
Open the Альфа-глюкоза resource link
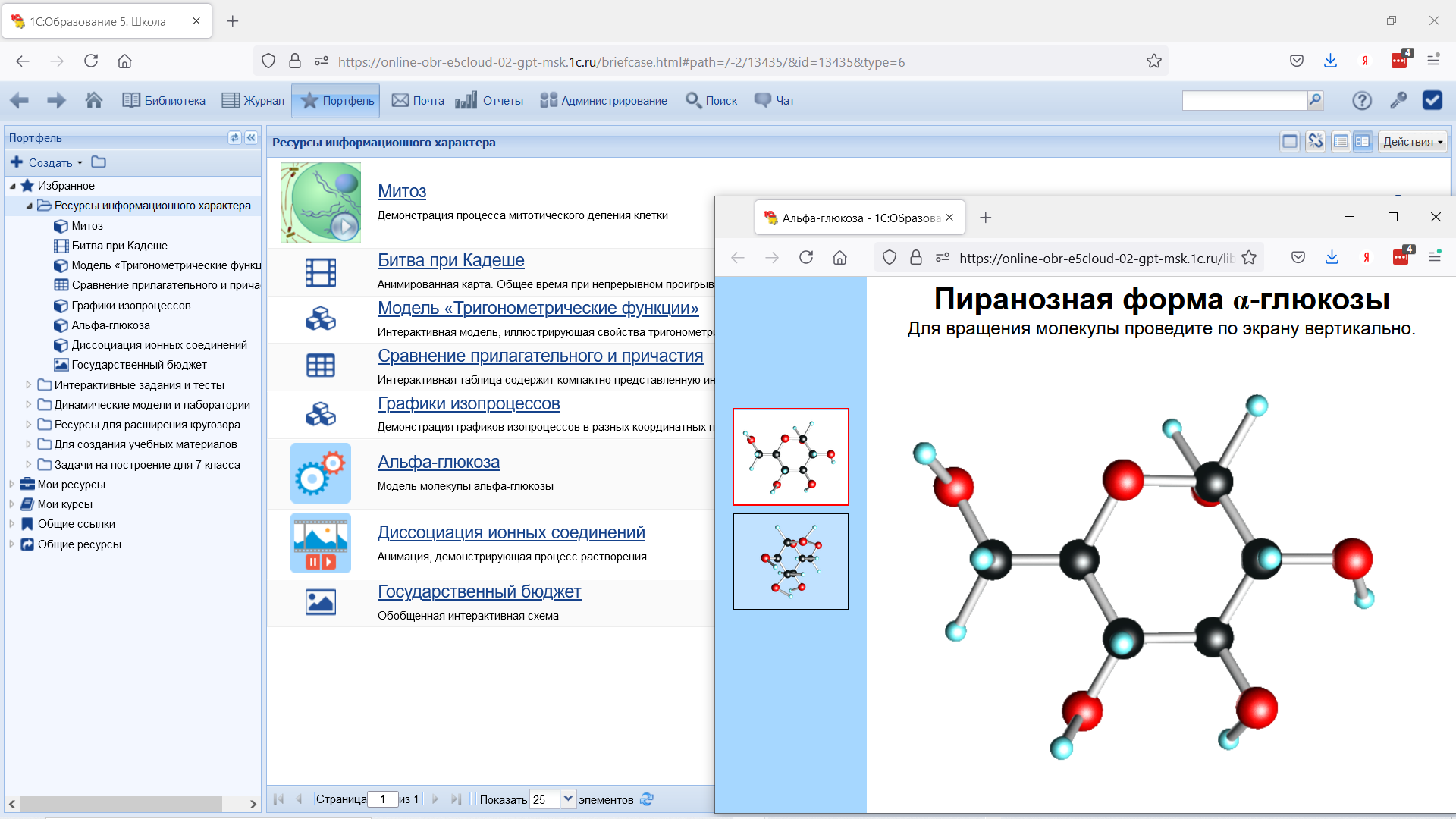(x=438, y=462)
